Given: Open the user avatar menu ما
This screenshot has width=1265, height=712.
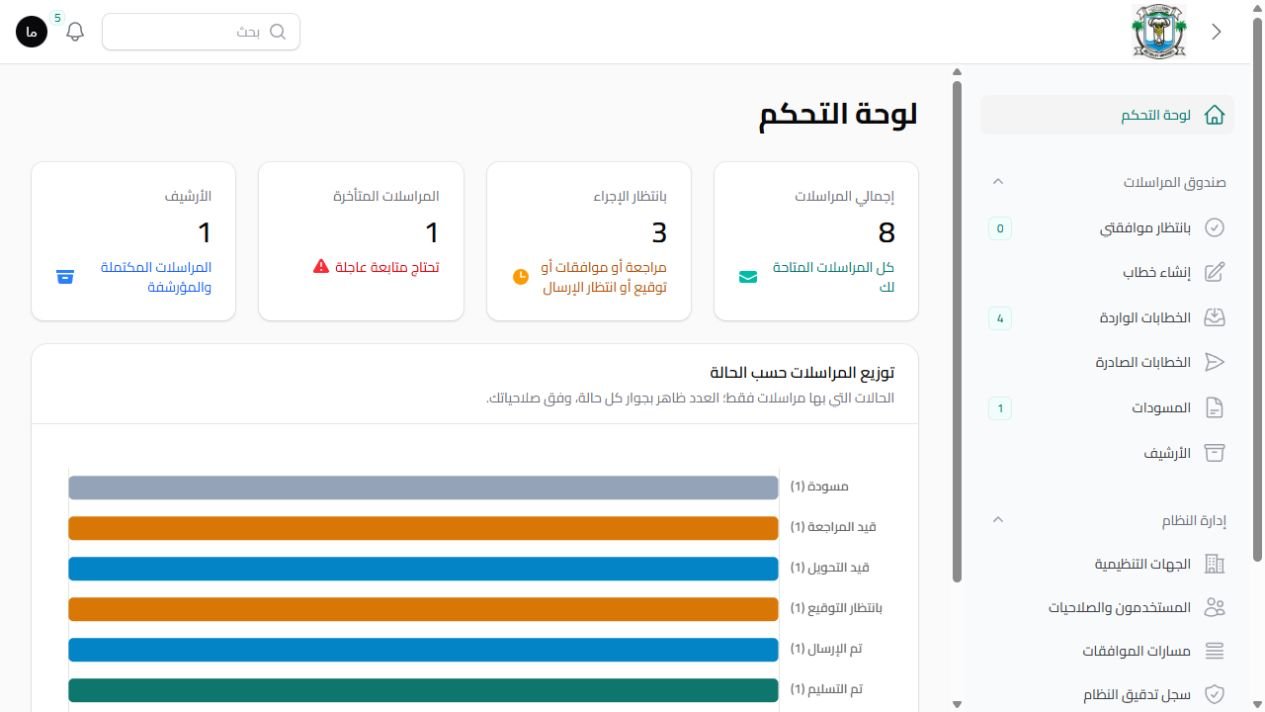Looking at the screenshot, I should (x=32, y=32).
